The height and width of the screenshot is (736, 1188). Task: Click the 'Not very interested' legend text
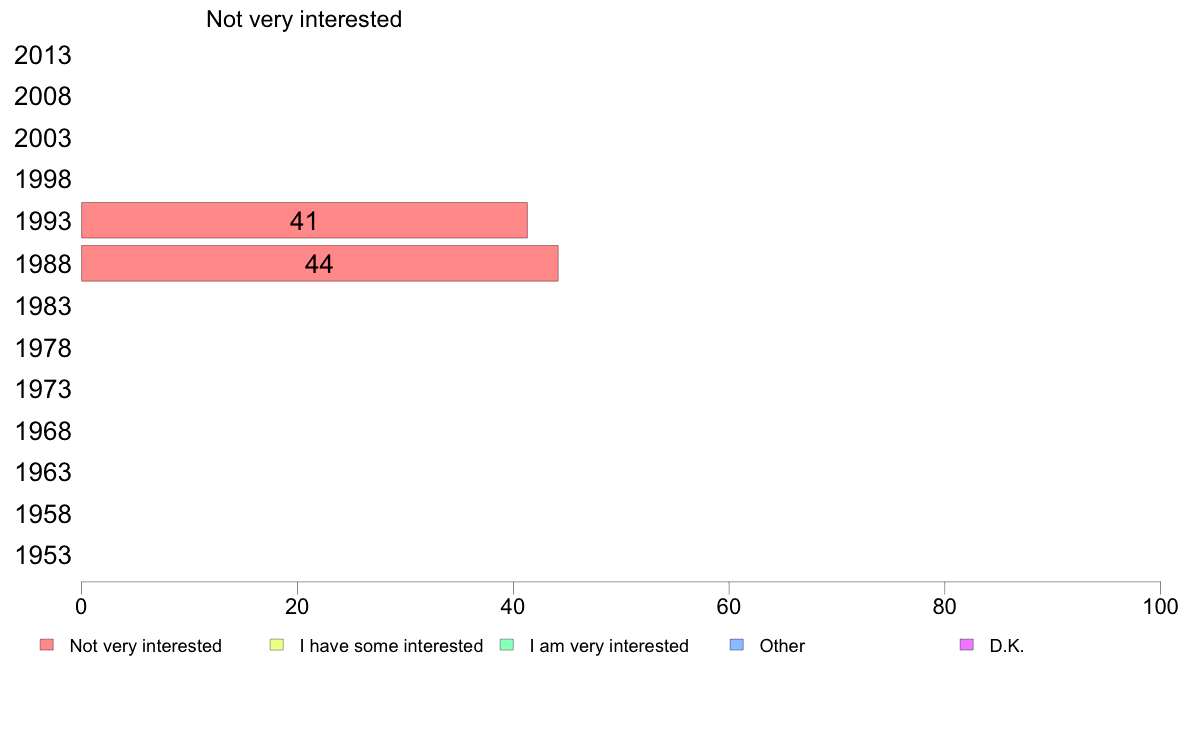[x=145, y=646]
